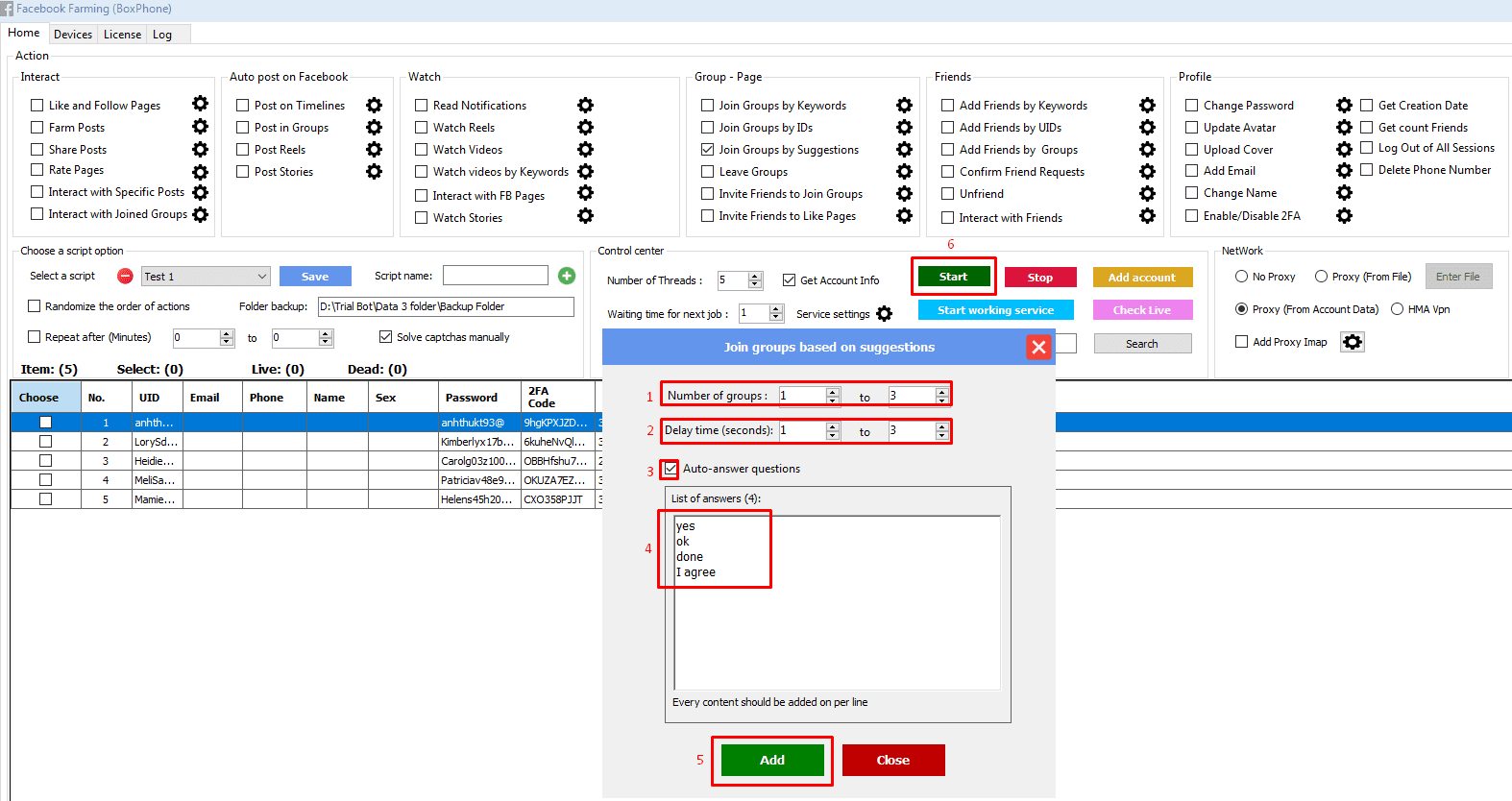Viewport: 1512px width, 801px height.
Task: Open settings gear for Watch Reels
Action: click(585, 127)
